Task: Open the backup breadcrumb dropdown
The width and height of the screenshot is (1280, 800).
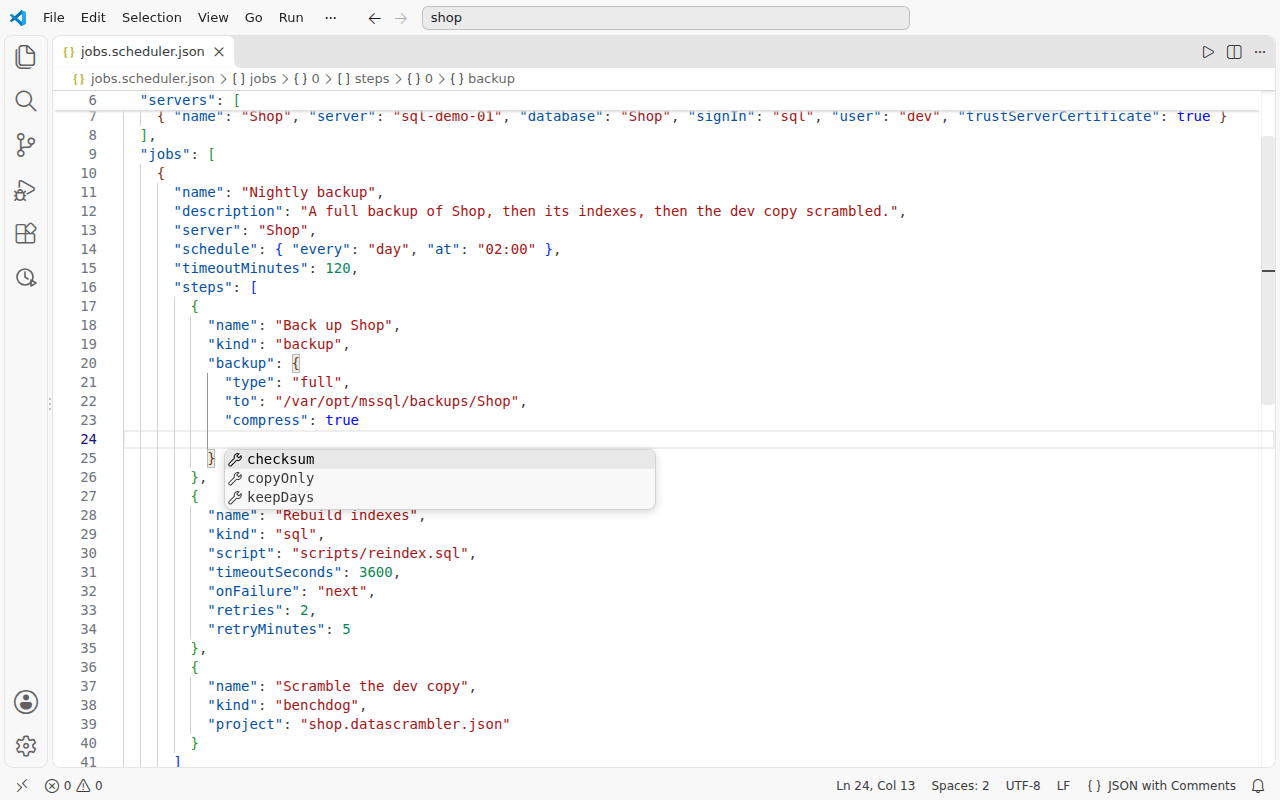Action: click(482, 78)
